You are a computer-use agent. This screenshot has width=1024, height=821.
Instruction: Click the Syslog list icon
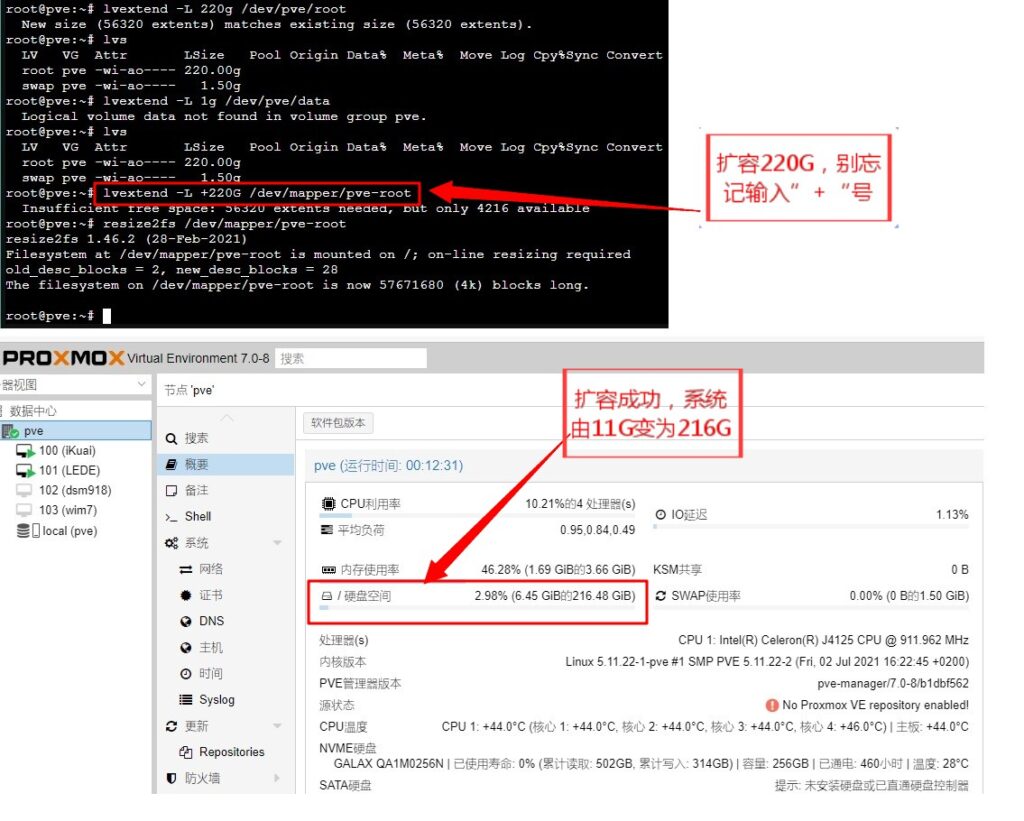185,700
